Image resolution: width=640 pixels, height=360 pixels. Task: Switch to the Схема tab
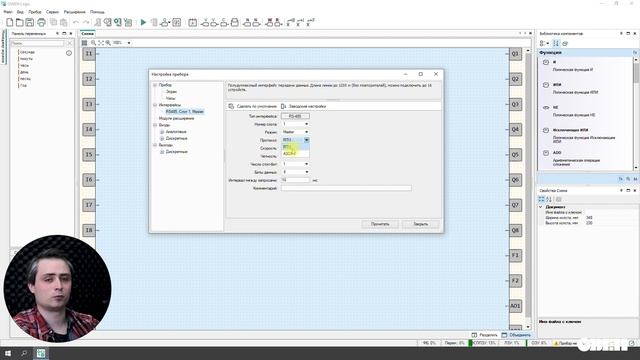(x=87, y=33)
